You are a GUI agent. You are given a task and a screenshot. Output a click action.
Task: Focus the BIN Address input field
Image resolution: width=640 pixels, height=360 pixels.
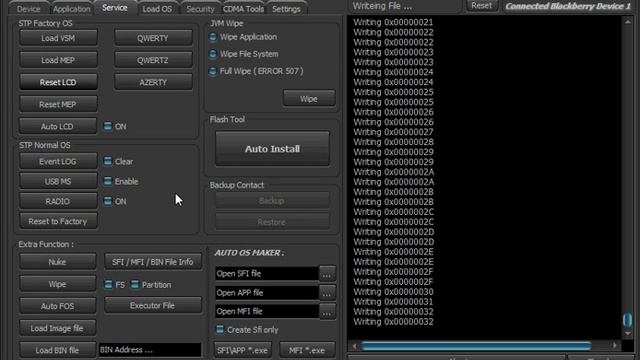(x=150, y=350)
